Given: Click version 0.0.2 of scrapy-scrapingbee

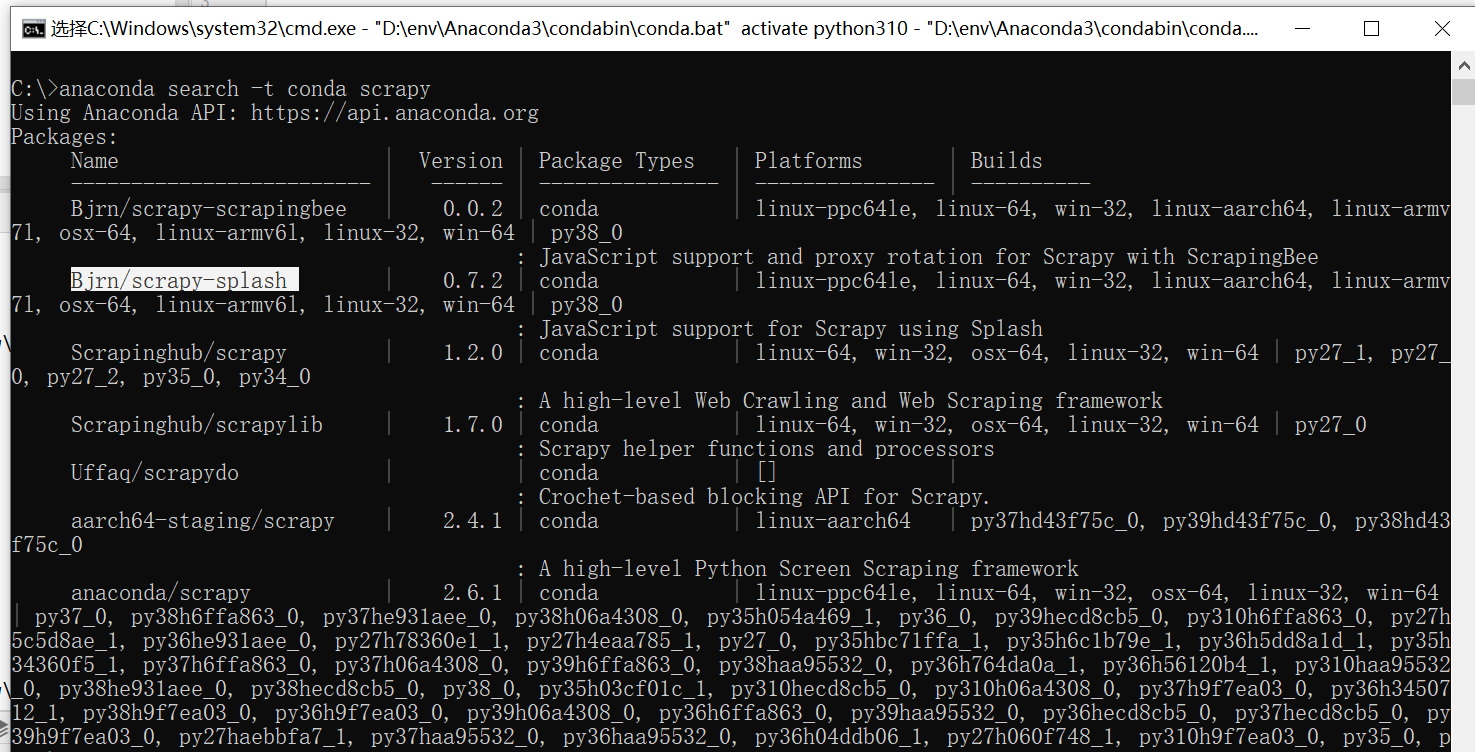Looking at the screenshot, I should (473, 209).
